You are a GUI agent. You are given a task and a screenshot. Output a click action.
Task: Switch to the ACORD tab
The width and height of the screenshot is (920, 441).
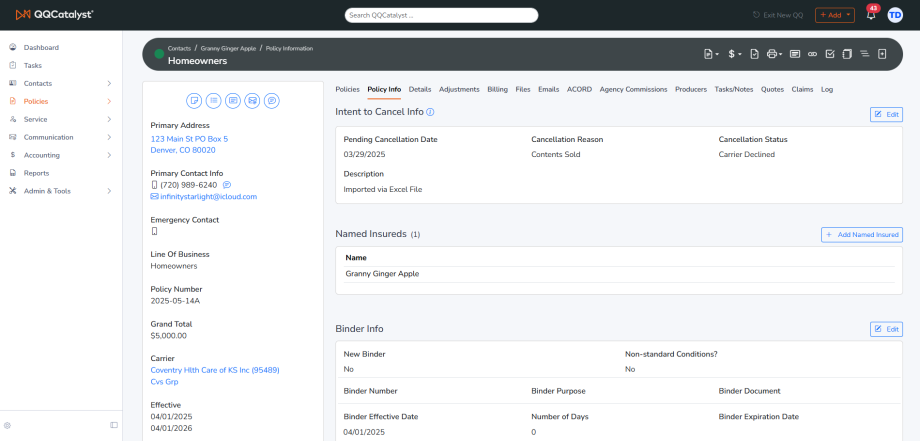coord(579,89)
